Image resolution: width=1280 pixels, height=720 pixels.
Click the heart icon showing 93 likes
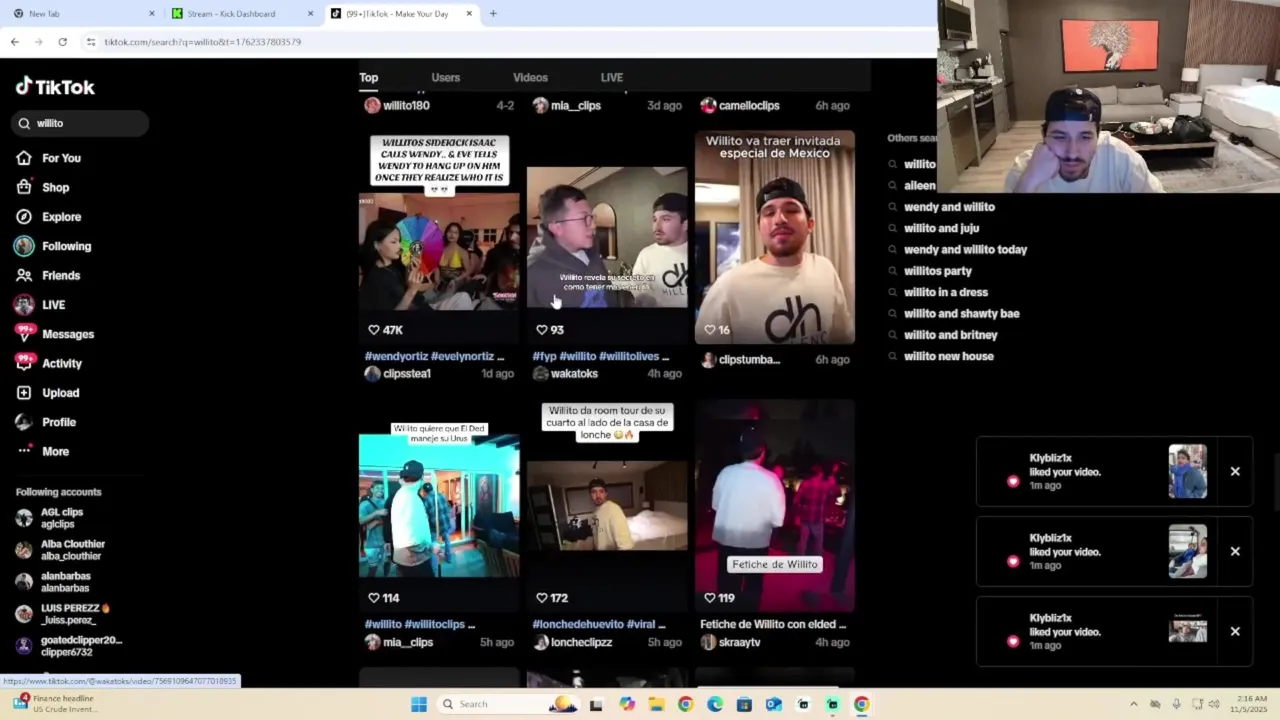click(542, 330)
